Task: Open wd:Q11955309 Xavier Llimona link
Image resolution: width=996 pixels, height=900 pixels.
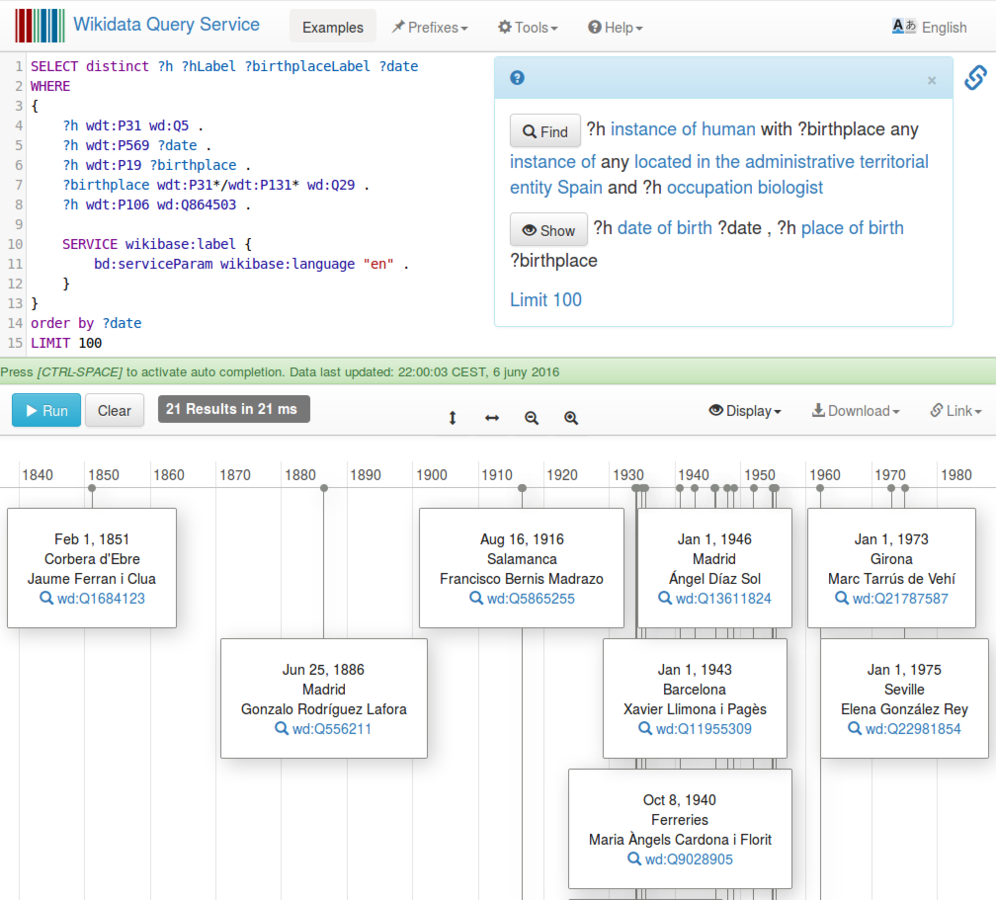Action: pyautogui.click(x=703, y=729)
